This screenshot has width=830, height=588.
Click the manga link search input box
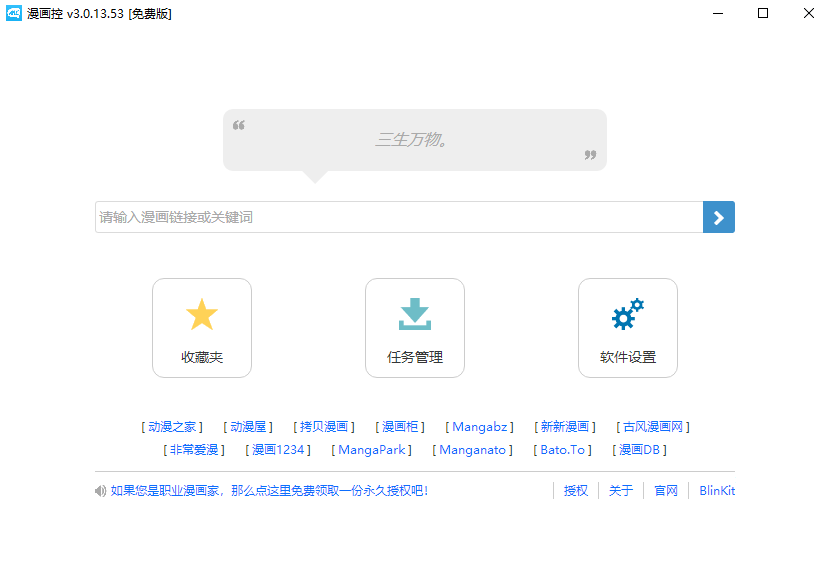pyautogui.click(x=390, y=216)
